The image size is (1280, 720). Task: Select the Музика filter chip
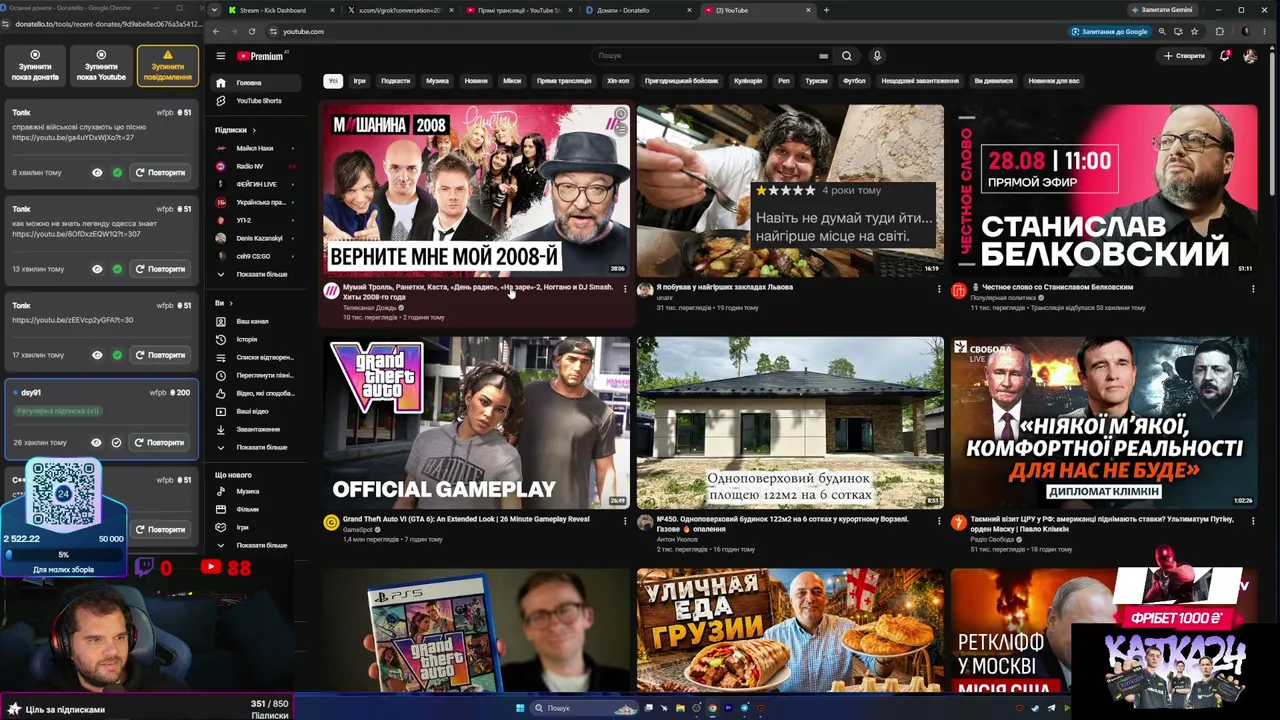pos(437,81)
